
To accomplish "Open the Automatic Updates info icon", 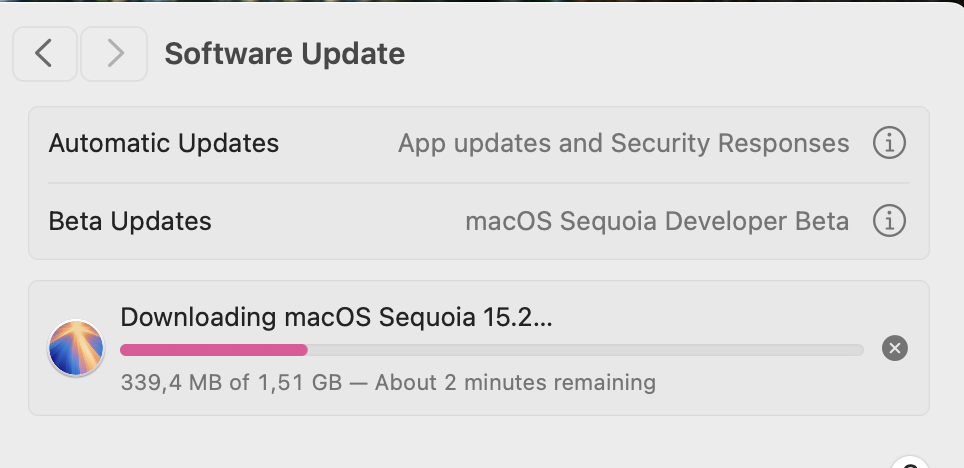I will tap(889, 143).
